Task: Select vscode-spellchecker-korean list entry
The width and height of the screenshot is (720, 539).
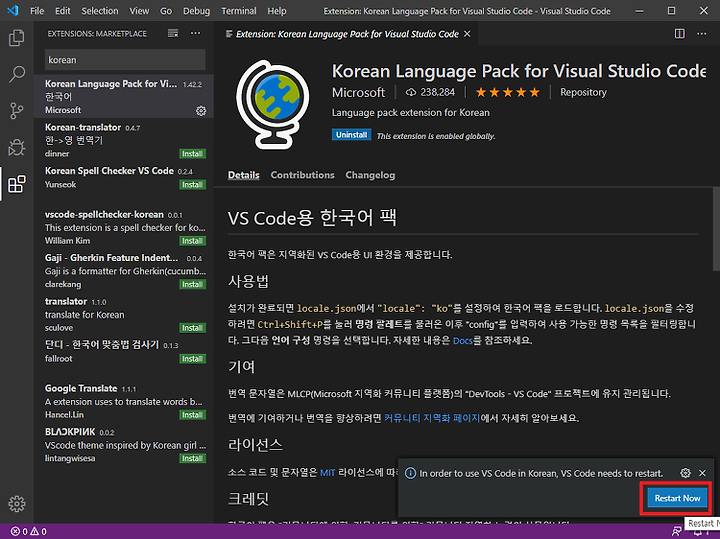Action: click(x=124, y=228)
